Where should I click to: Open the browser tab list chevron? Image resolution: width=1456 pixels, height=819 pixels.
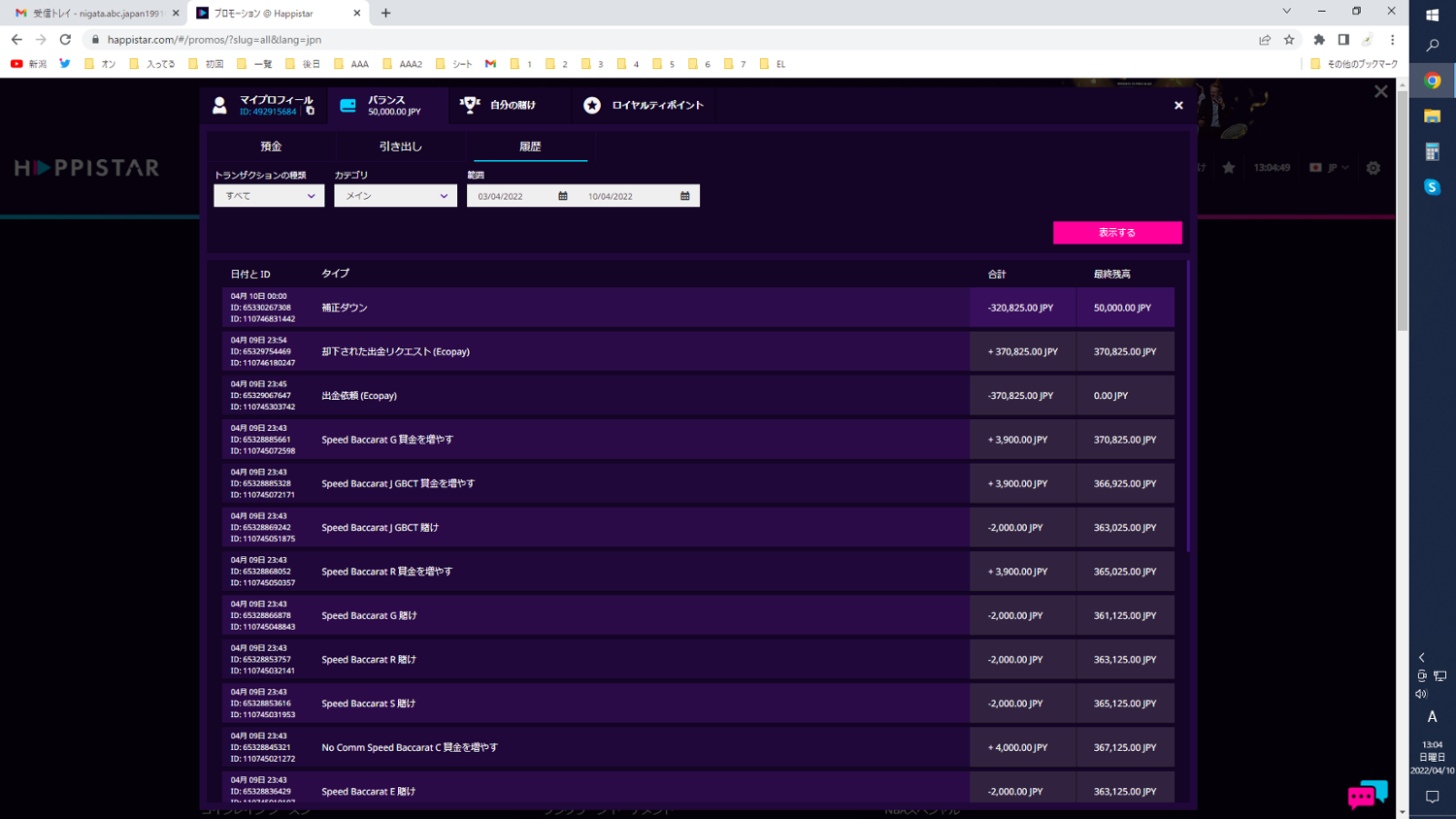pyautogui.click(x=1286, y=13)
